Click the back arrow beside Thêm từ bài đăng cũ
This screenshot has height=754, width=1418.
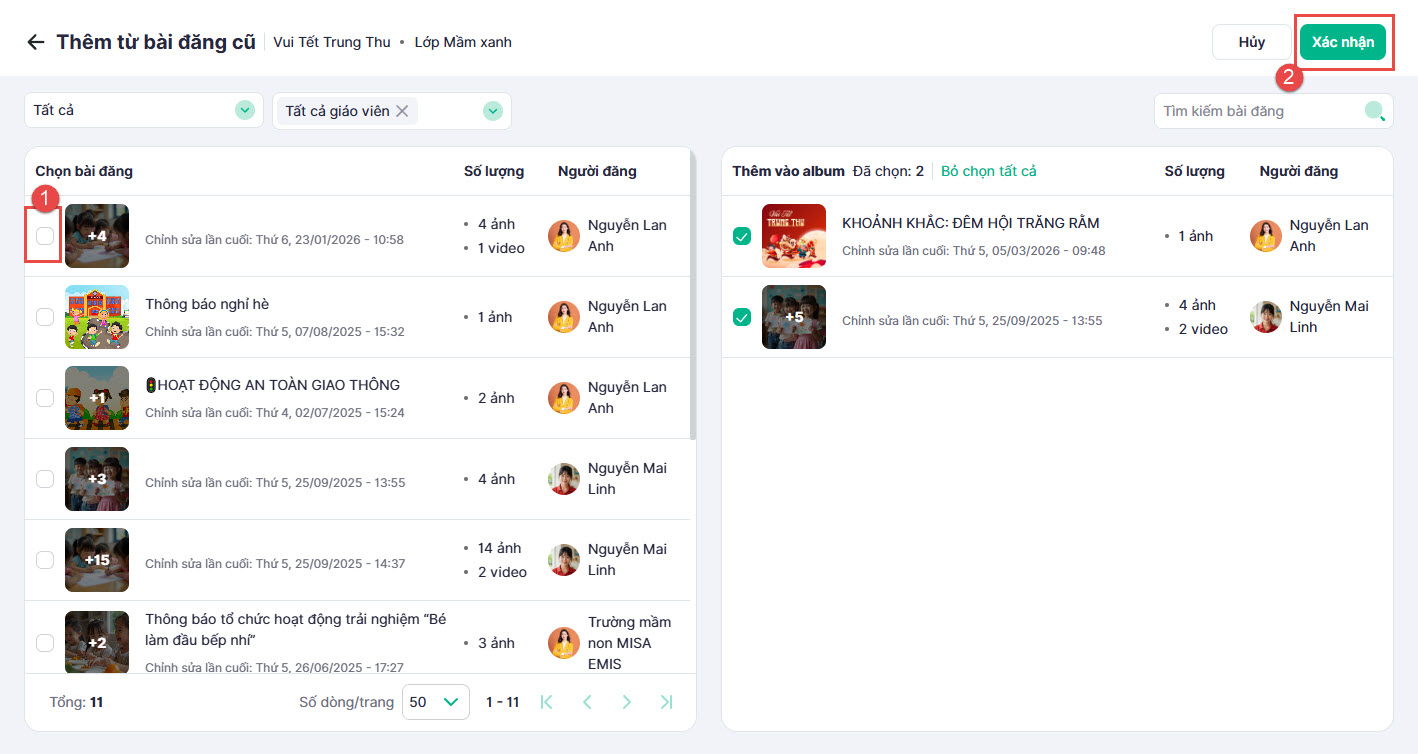36,42
